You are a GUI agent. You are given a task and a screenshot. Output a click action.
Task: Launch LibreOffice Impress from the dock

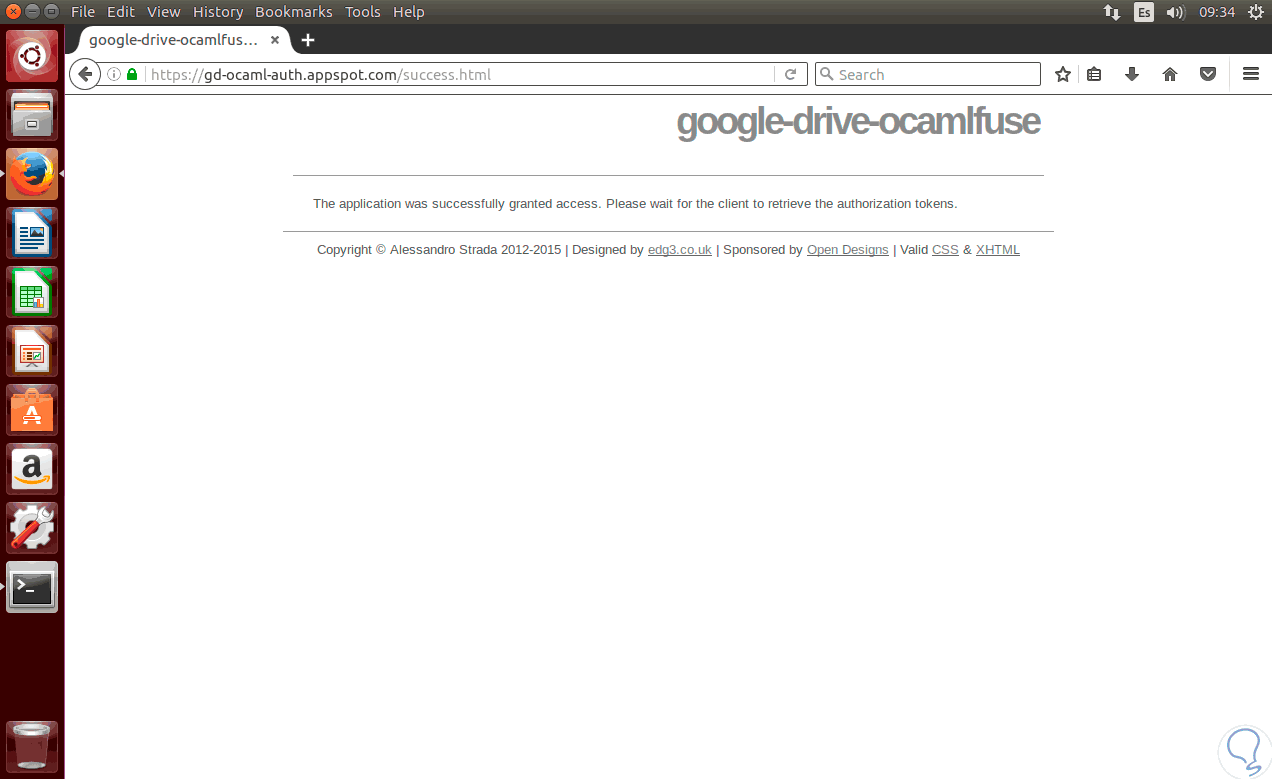(x=32, y=351)
